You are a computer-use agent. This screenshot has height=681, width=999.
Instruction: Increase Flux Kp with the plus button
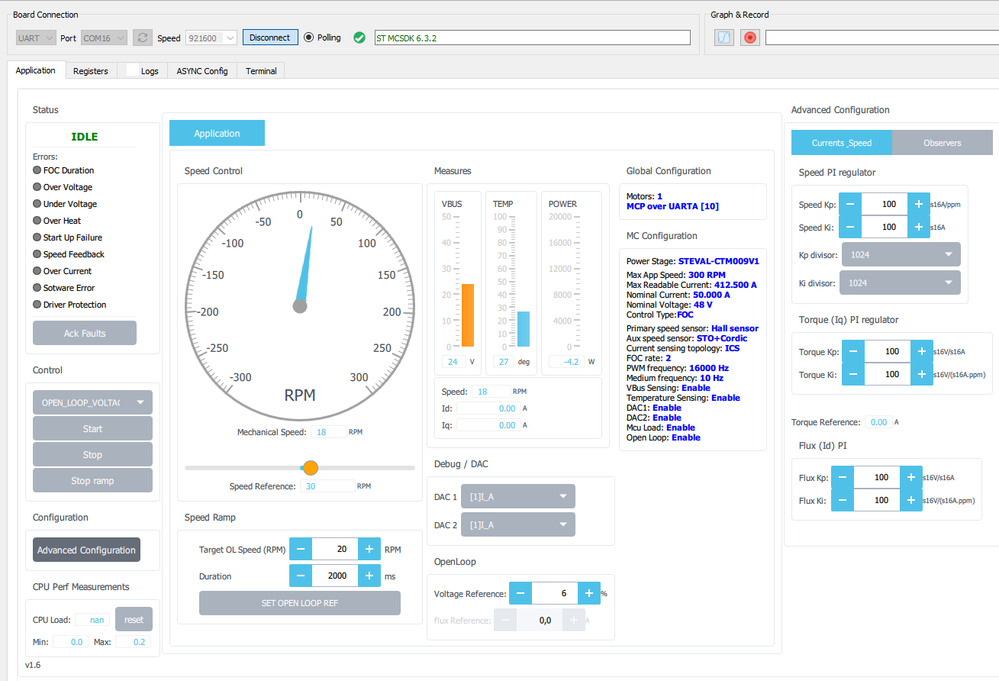[x=911, y=477]
